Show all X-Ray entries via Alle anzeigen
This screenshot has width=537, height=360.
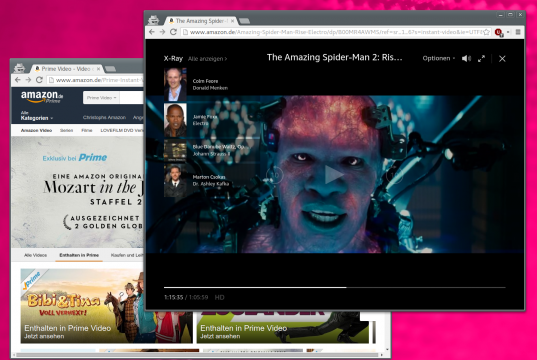click(207, 59)
